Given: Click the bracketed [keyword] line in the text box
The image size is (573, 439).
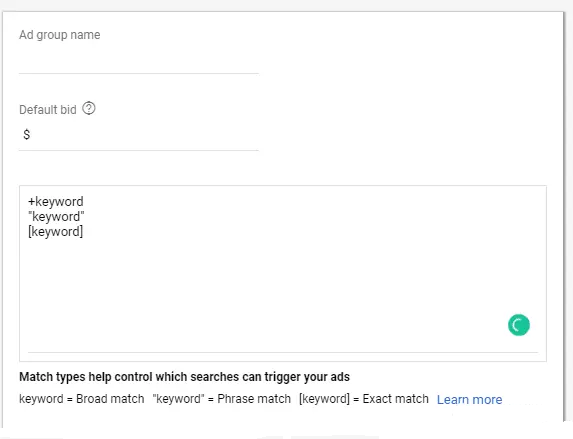Looking at the screenshot, I should click(x=56, y=232).
